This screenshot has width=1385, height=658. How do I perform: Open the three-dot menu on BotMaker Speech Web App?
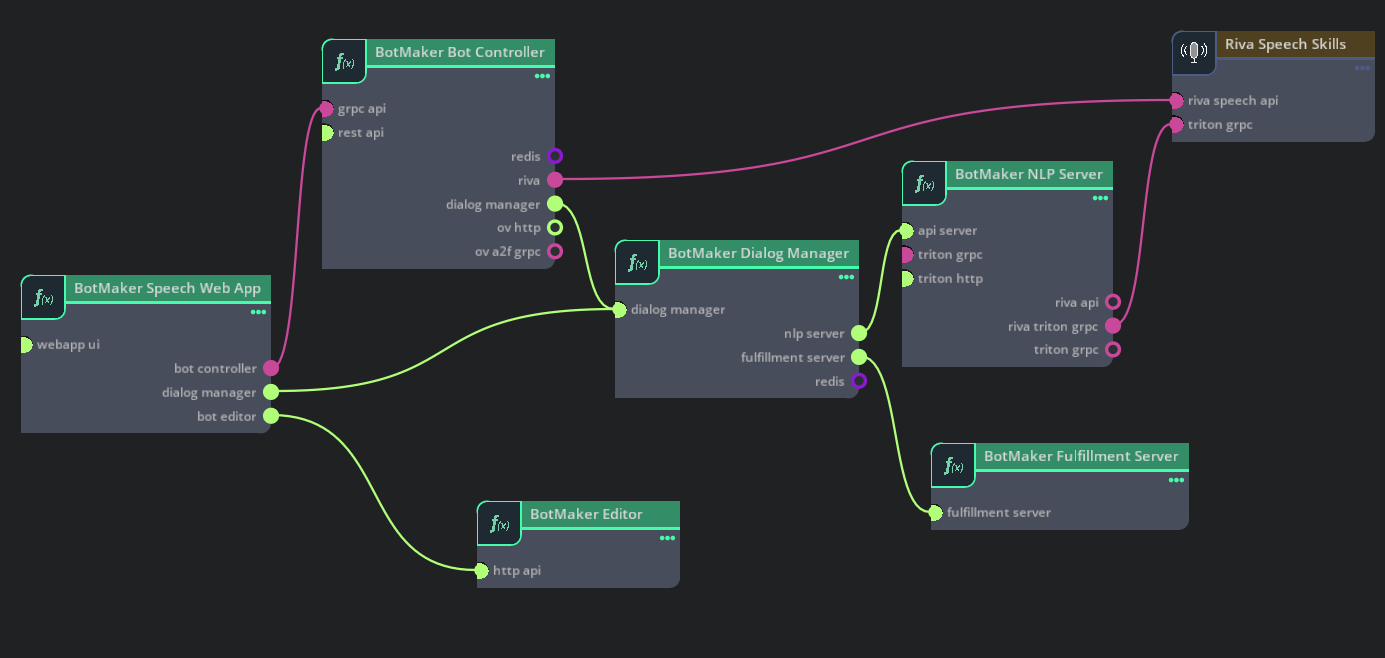click(258, 312)
